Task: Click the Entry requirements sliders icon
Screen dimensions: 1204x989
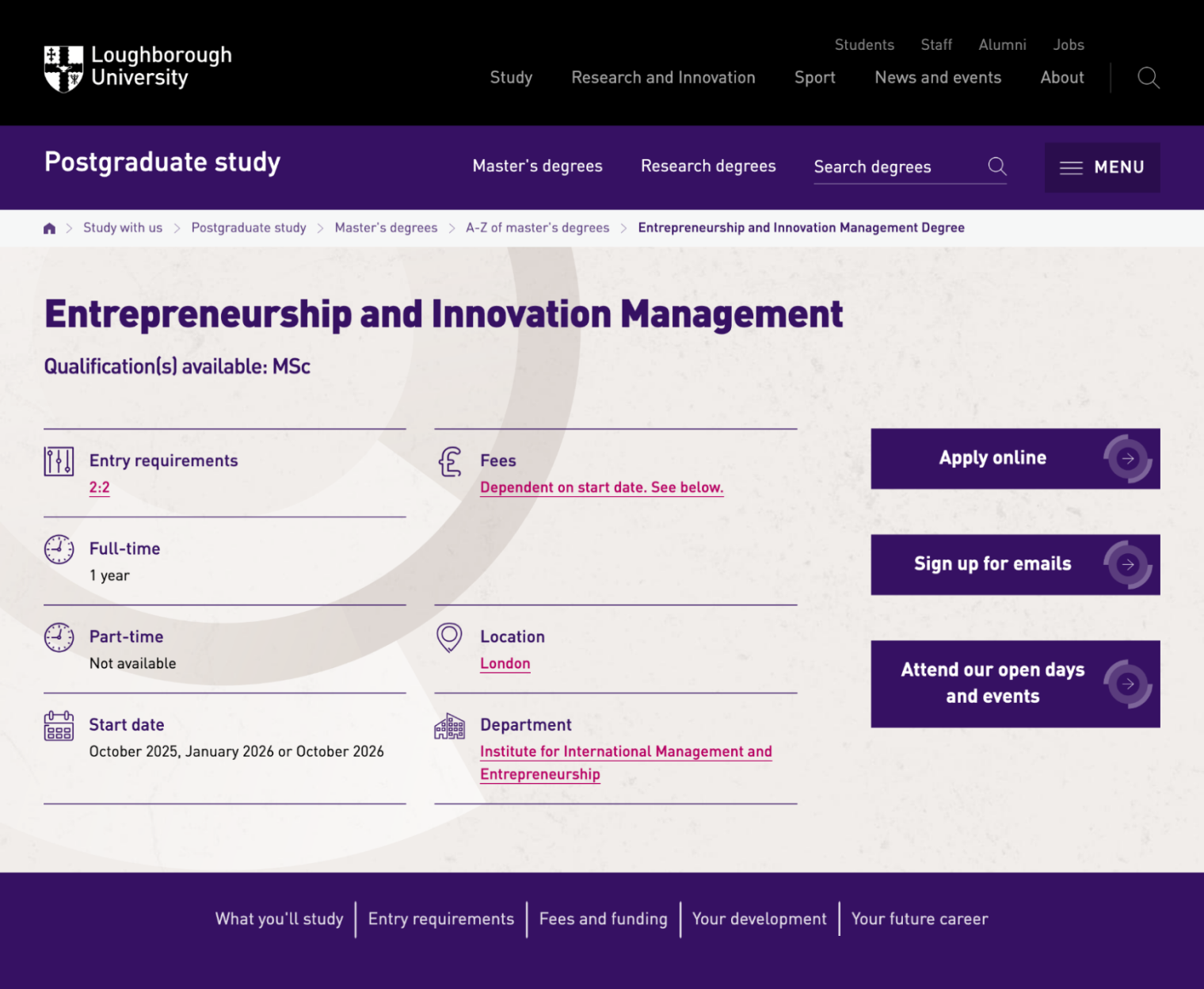Action: coord(59,461)
